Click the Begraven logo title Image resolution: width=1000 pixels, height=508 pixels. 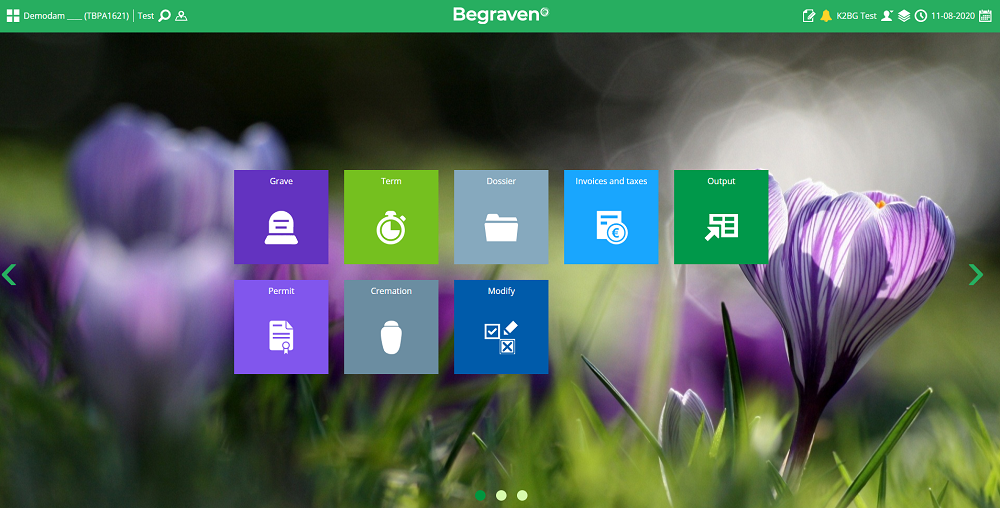(501, 15)
